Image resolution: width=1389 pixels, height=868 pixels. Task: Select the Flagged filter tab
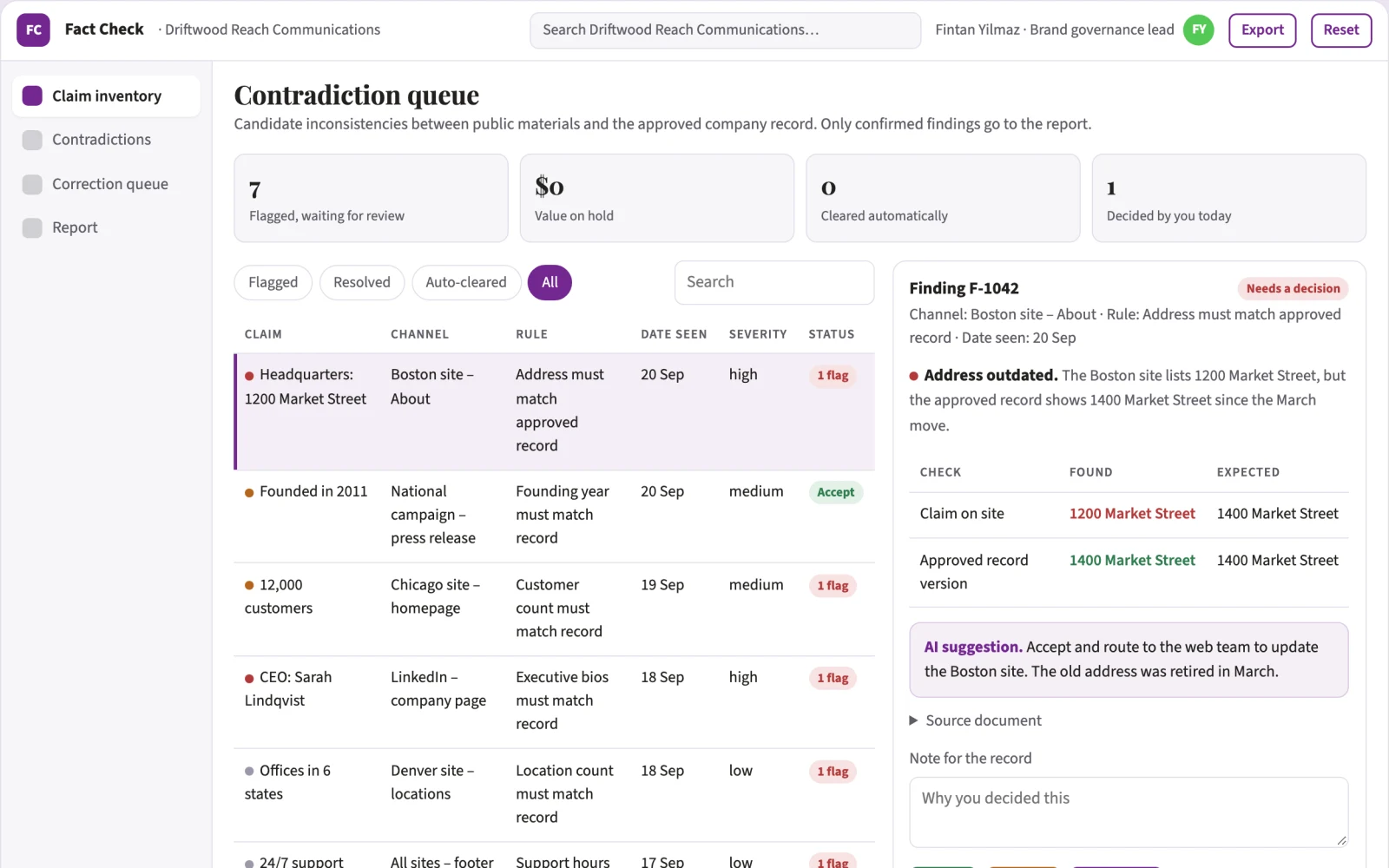tap(273, 282)
